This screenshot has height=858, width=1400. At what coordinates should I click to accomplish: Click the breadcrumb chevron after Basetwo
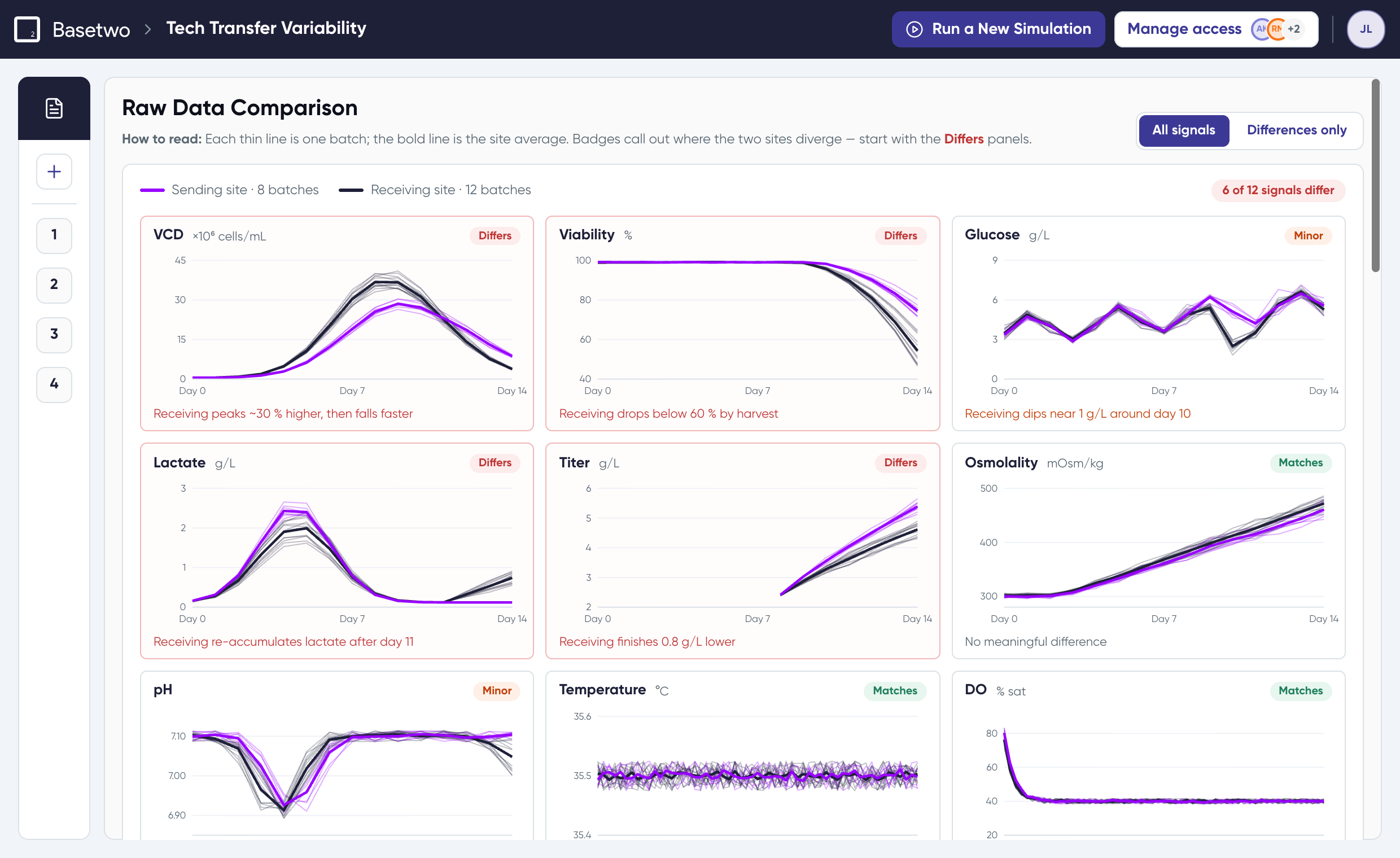(148, 29)
